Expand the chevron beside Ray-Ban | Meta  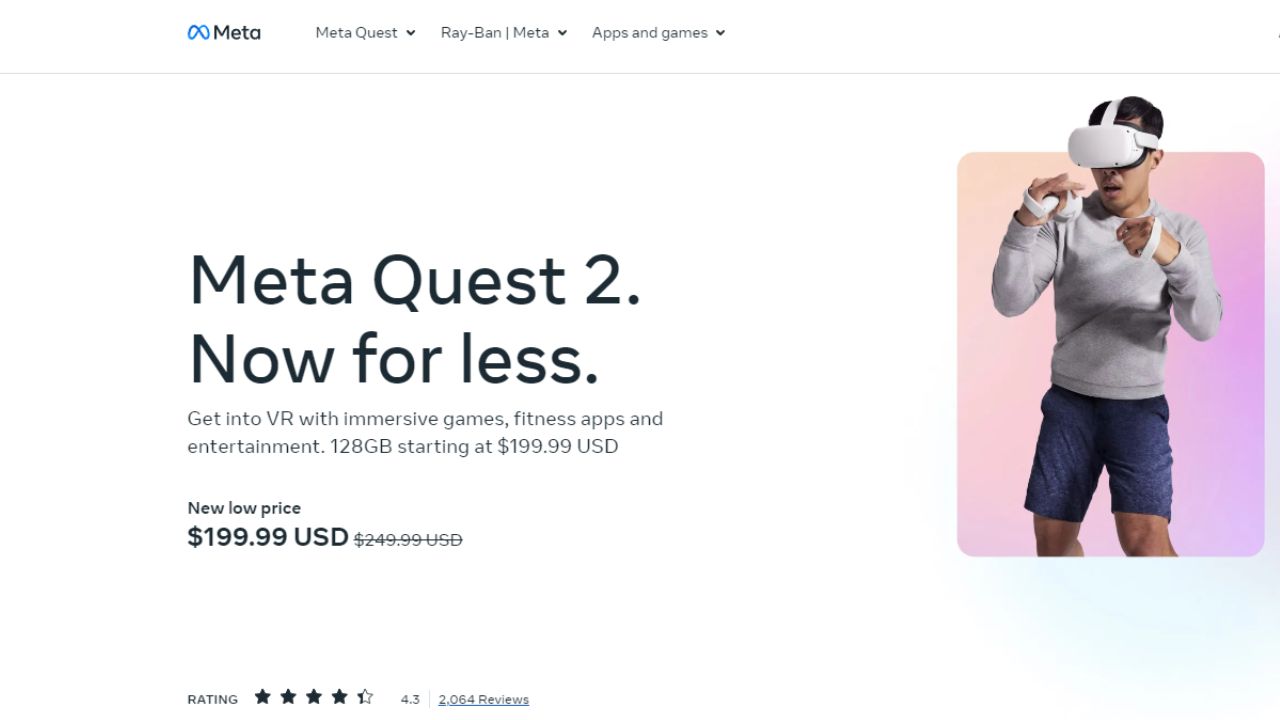point(562,33)
